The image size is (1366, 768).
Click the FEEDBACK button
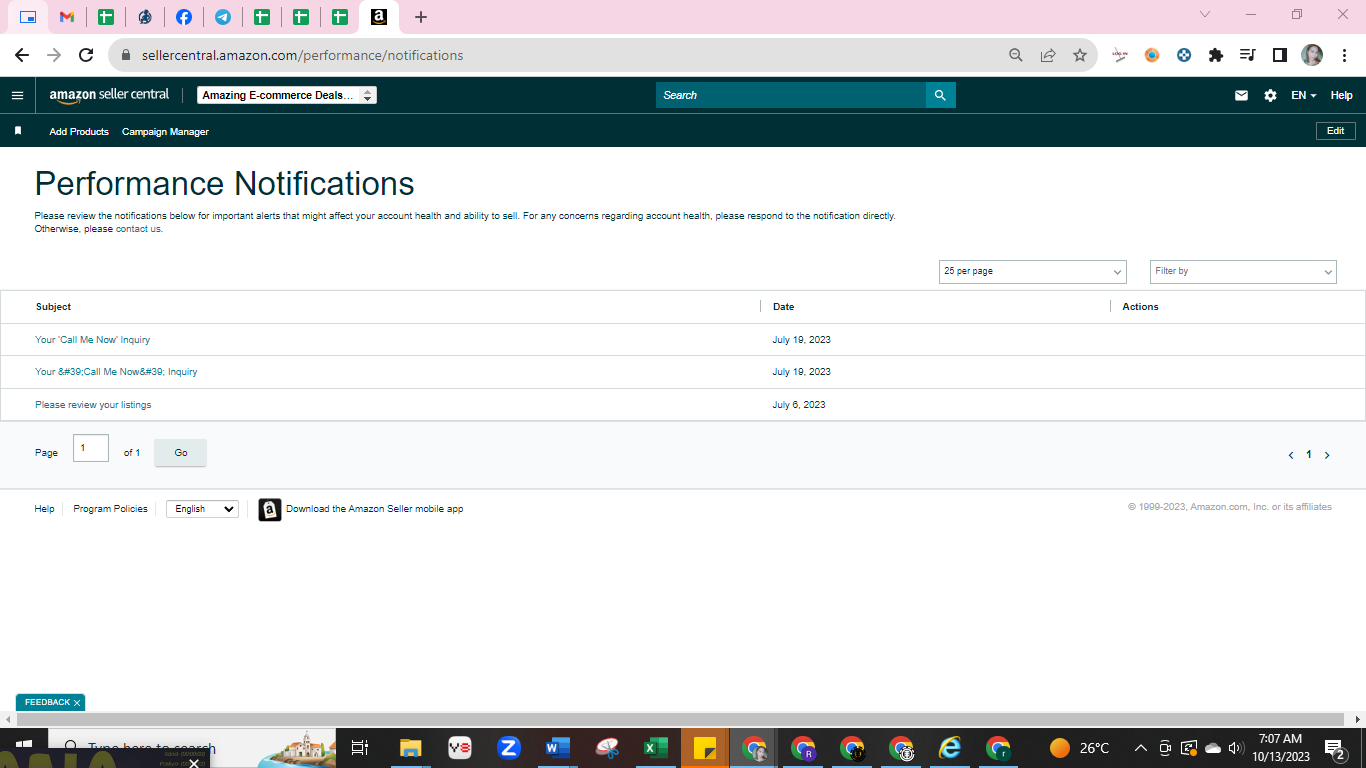pos(47,703)
